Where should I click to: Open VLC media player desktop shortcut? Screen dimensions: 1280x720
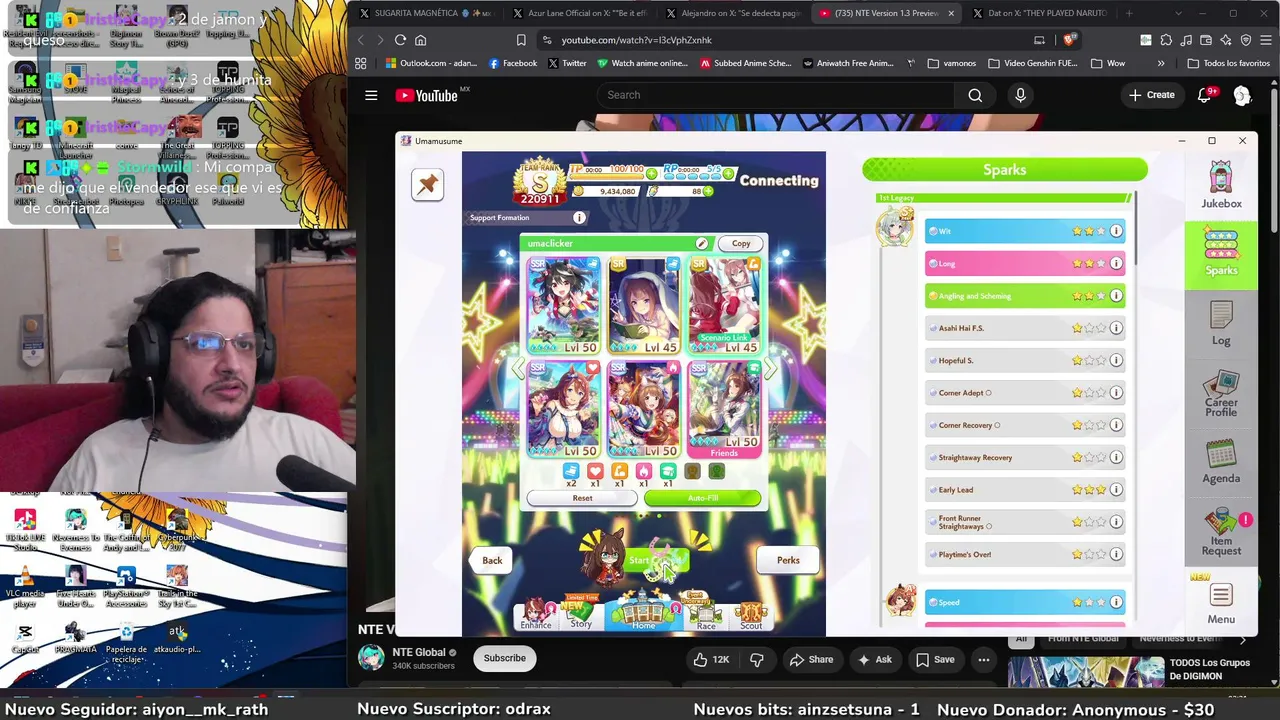click(x=25, y=585)
